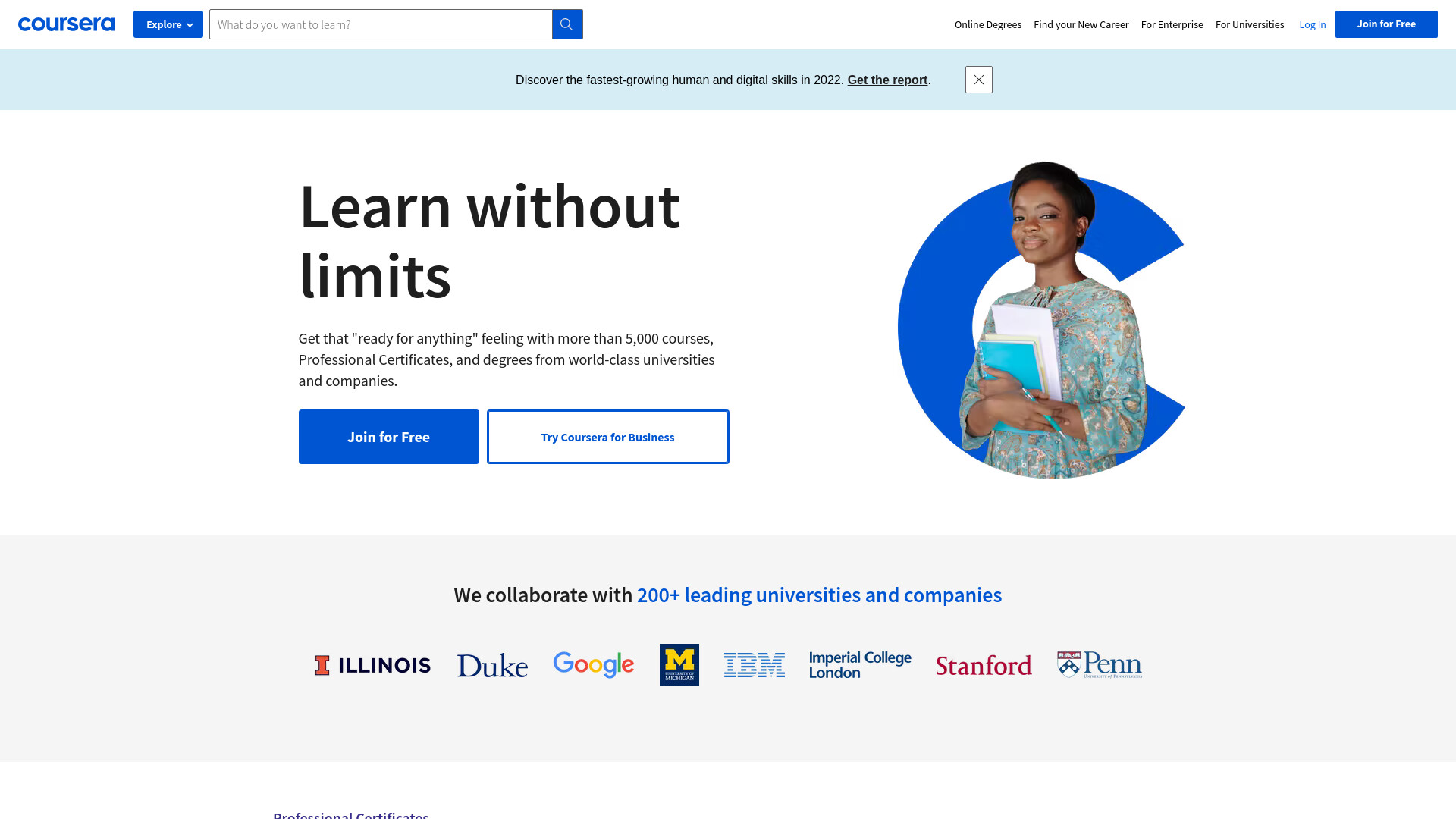
Task: Open the Penn university logo
Action: click(1100, 664)
